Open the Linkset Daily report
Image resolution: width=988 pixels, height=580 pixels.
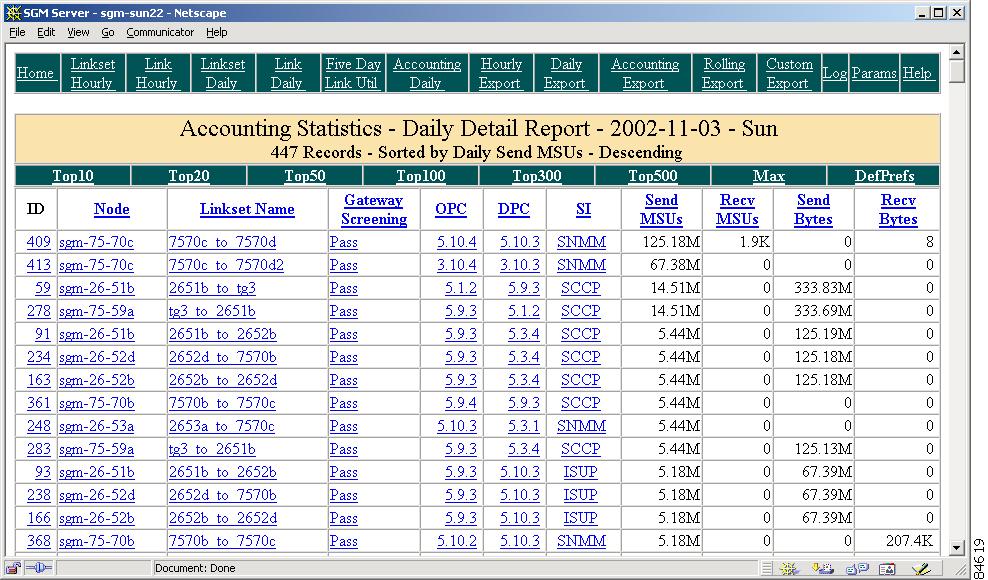pos(222,73)
